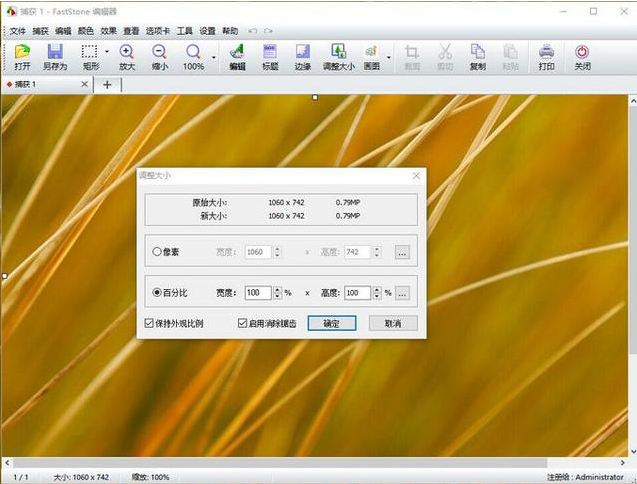Viewport: 637px width, 484px height.
Task: Open the preset button in 百分比 row
Action: [402, 293]
